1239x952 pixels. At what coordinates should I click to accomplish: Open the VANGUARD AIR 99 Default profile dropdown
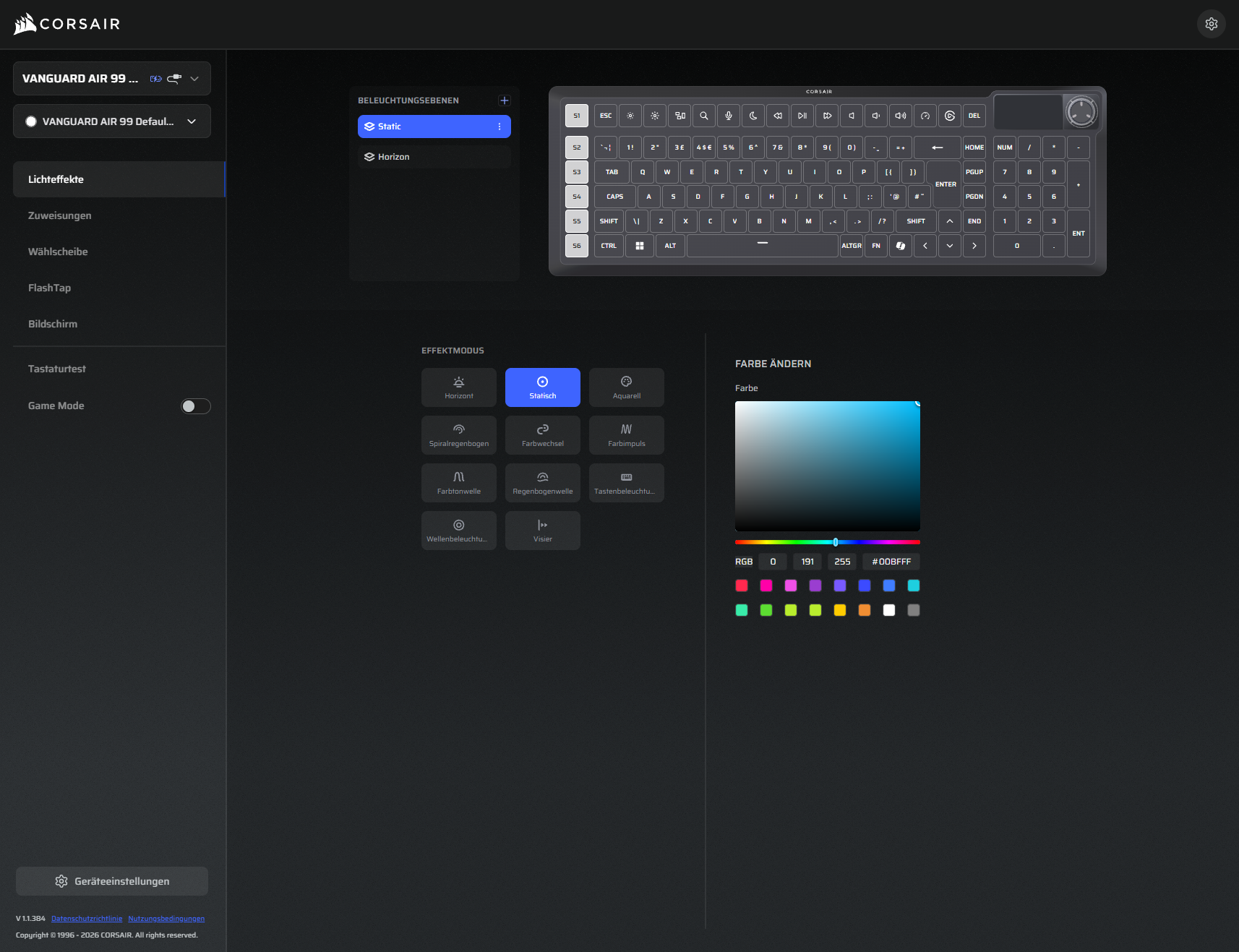192,121
